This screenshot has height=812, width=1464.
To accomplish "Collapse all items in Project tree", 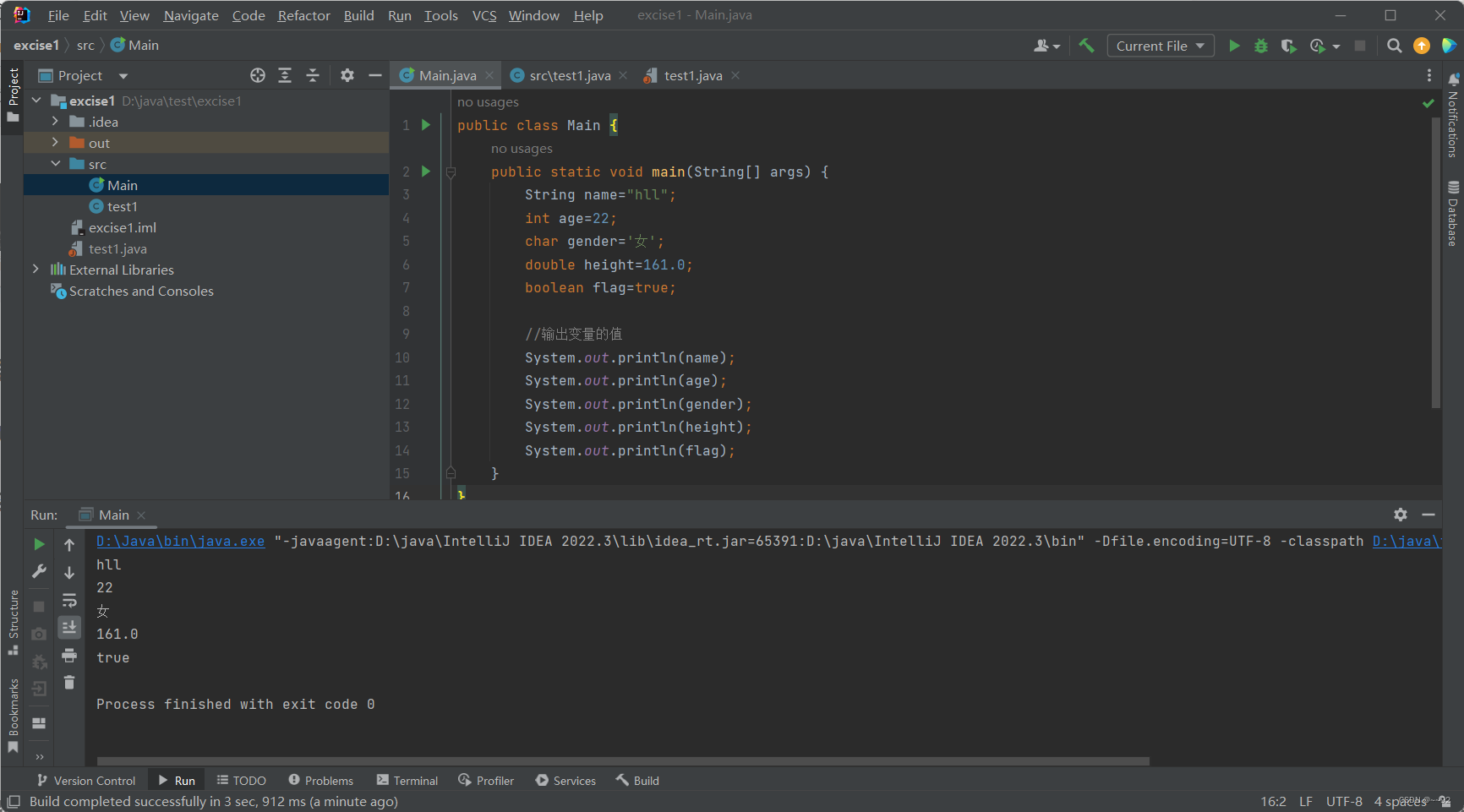I will click(x=313, y=75).
